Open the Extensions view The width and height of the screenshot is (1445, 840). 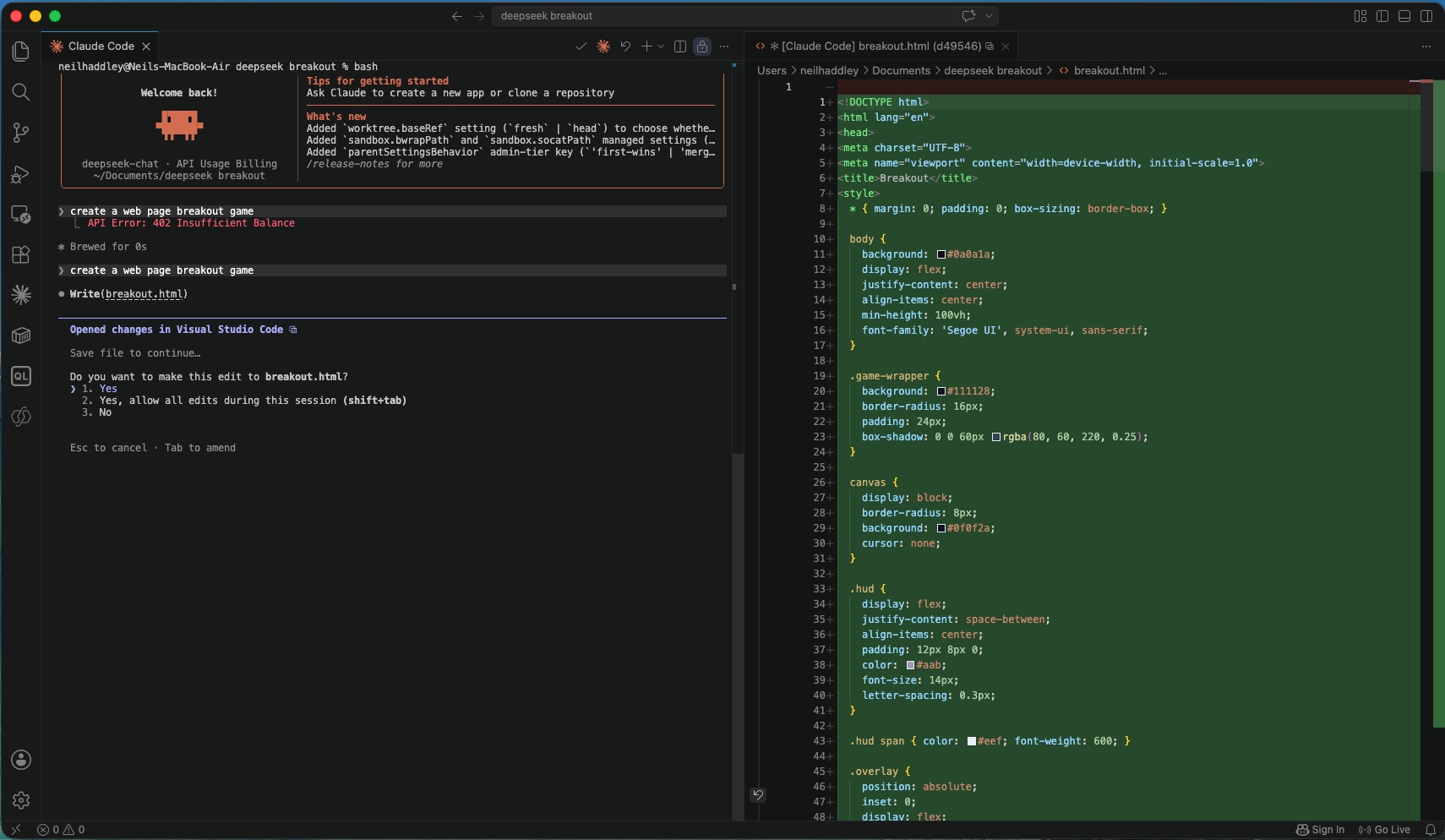pyautogui.click(x=21, y=254)
